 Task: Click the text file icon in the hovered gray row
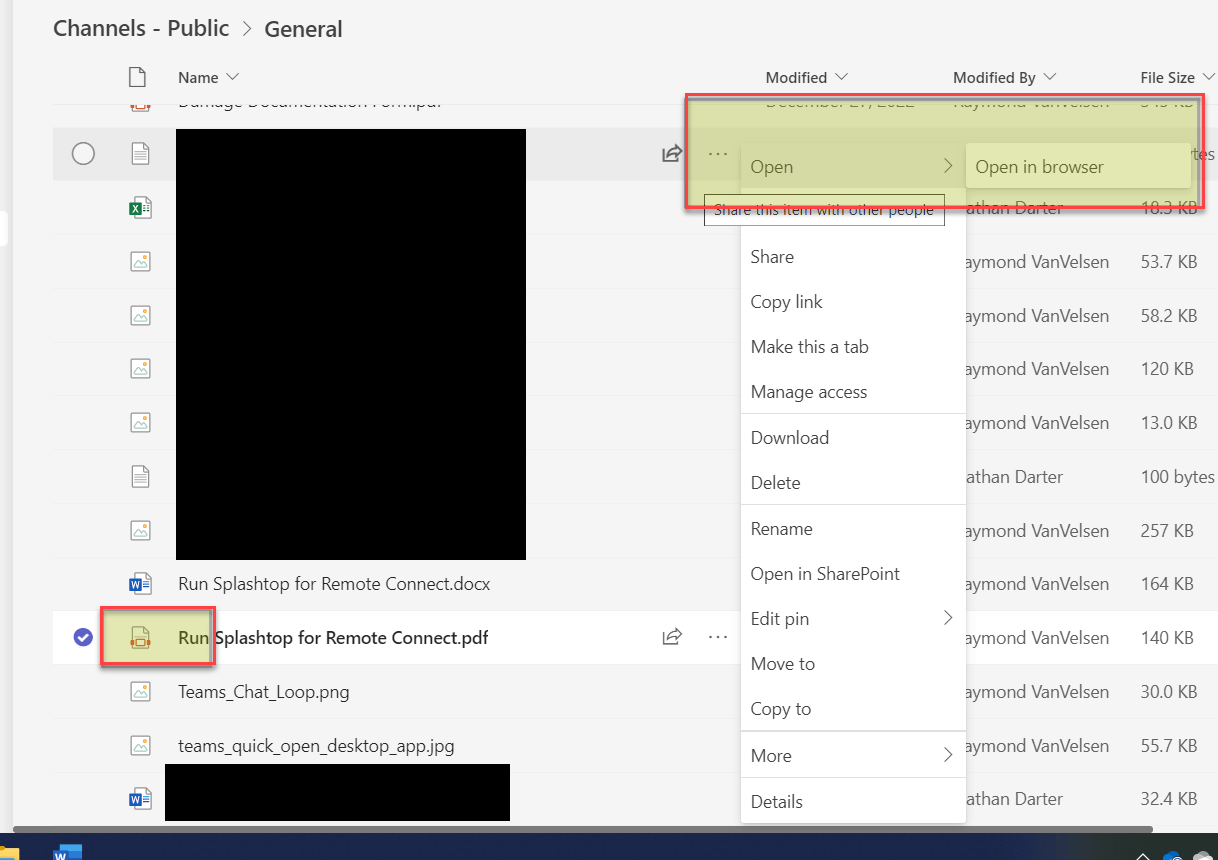pyautogui.click(x=141, y=154)
